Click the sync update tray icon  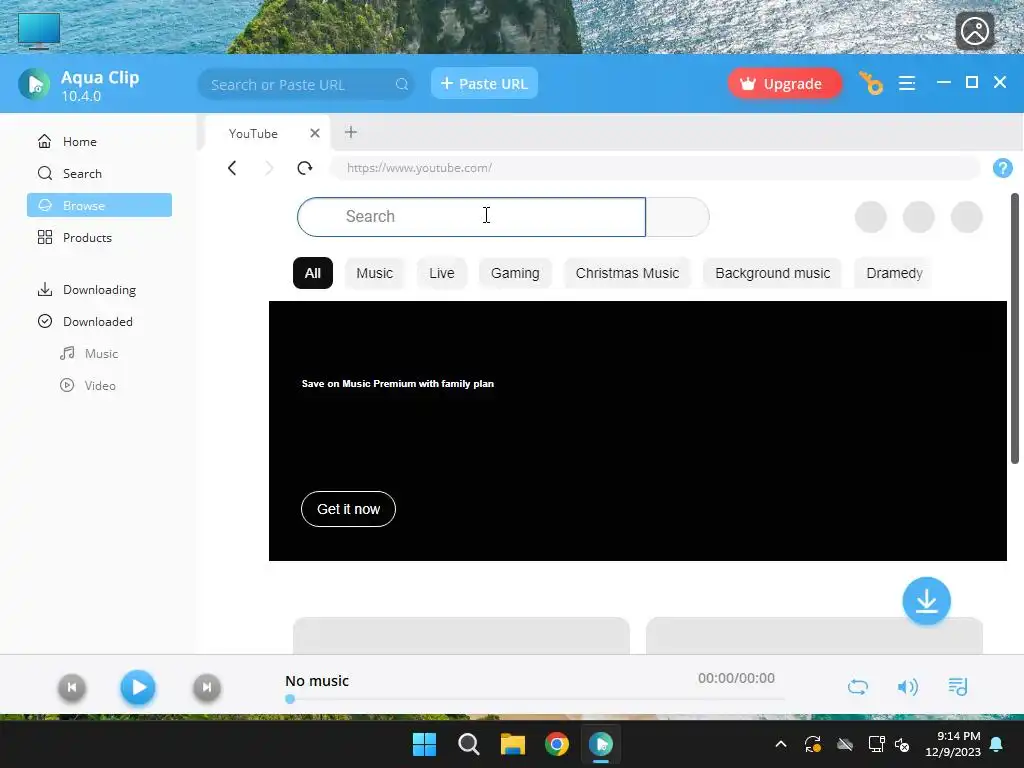(x=812, y=744)
